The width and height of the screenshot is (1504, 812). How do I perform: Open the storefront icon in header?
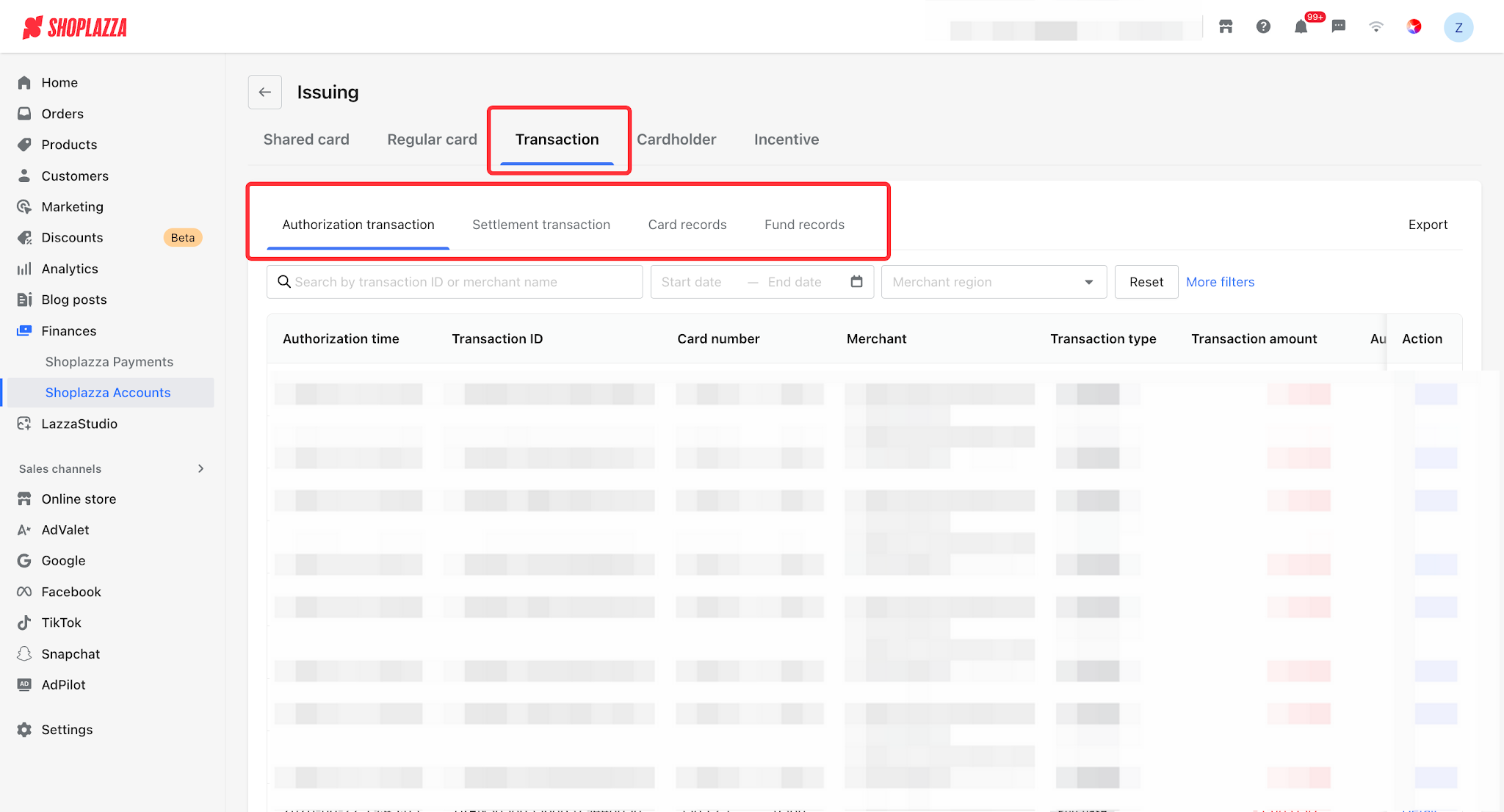1226,27
